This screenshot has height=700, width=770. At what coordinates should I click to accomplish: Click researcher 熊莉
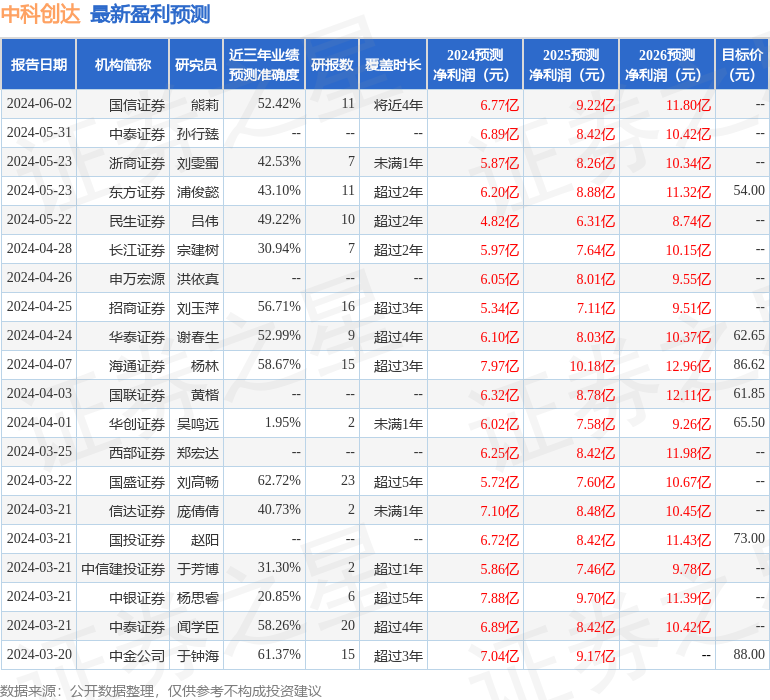point(205,105)
